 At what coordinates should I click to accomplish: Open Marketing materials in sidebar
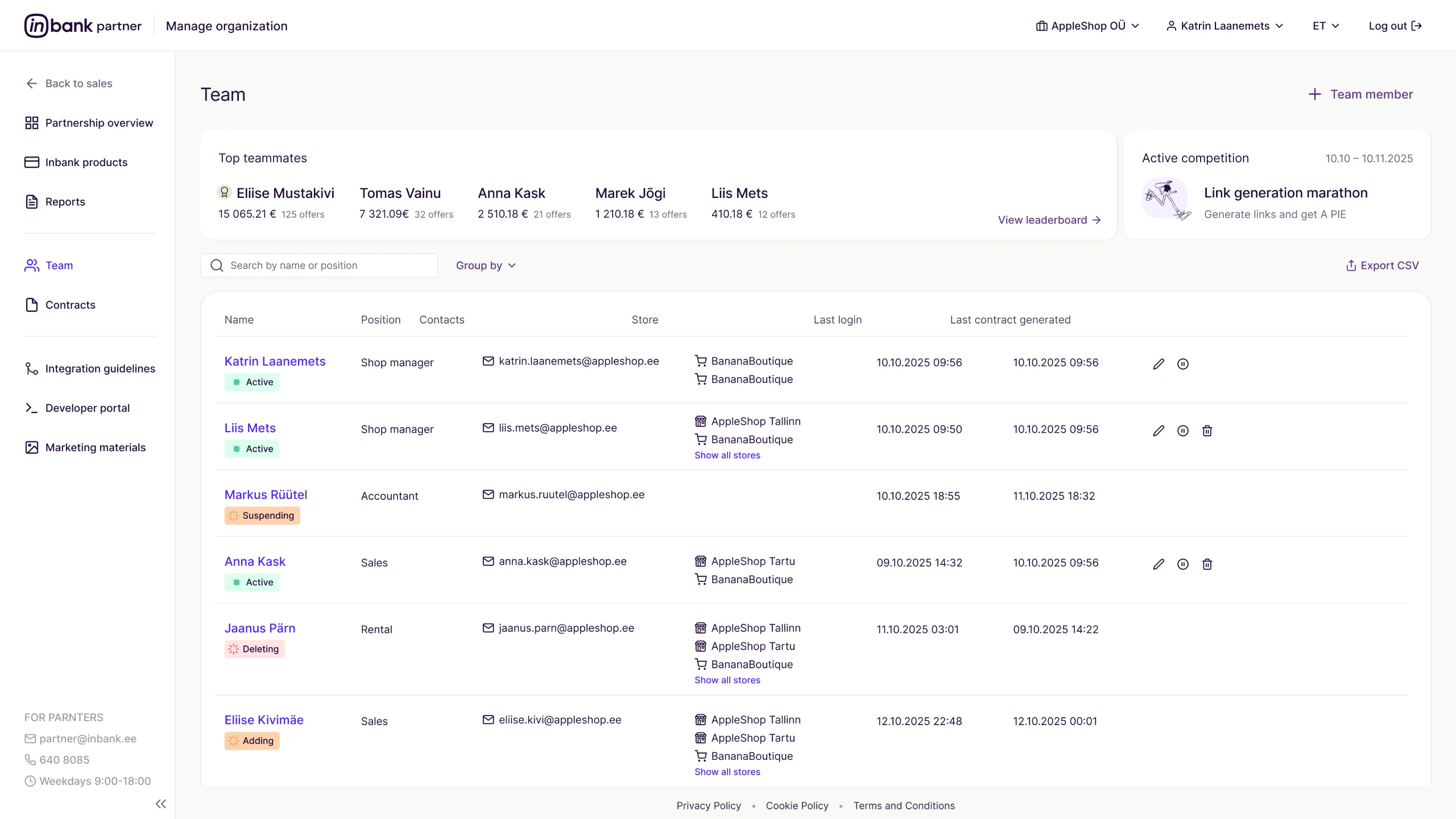pos(85,448)
